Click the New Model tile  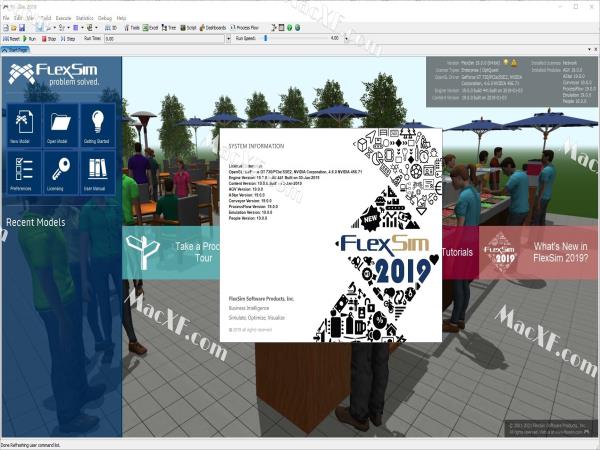(24, 125)
